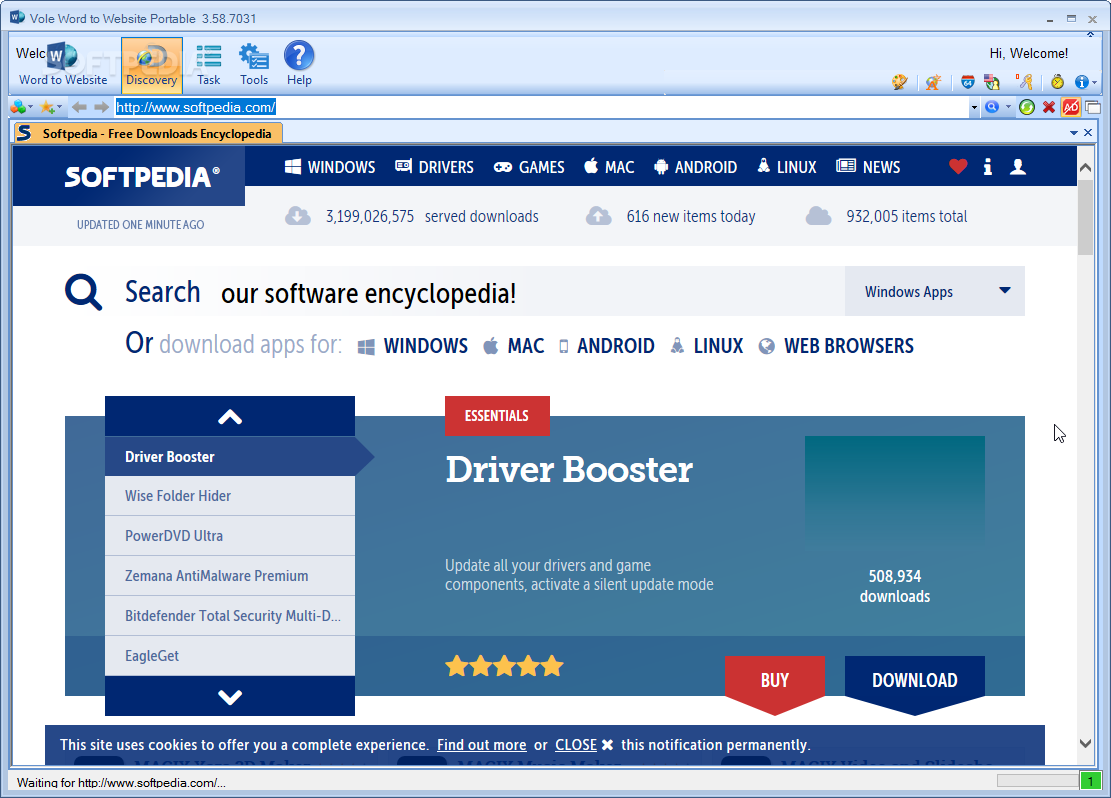Open the GAMES menu on Softpedia

pos(529,167)
